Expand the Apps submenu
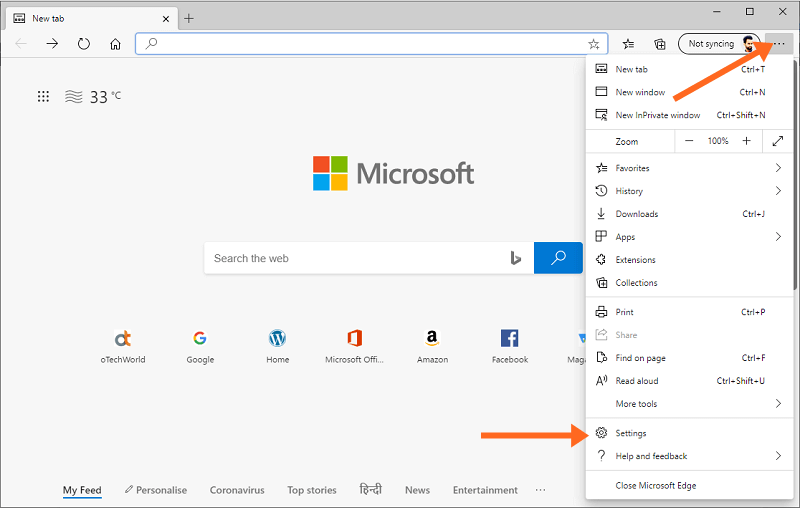The height and width of the screenshot is (510, 800). (689, 237)
